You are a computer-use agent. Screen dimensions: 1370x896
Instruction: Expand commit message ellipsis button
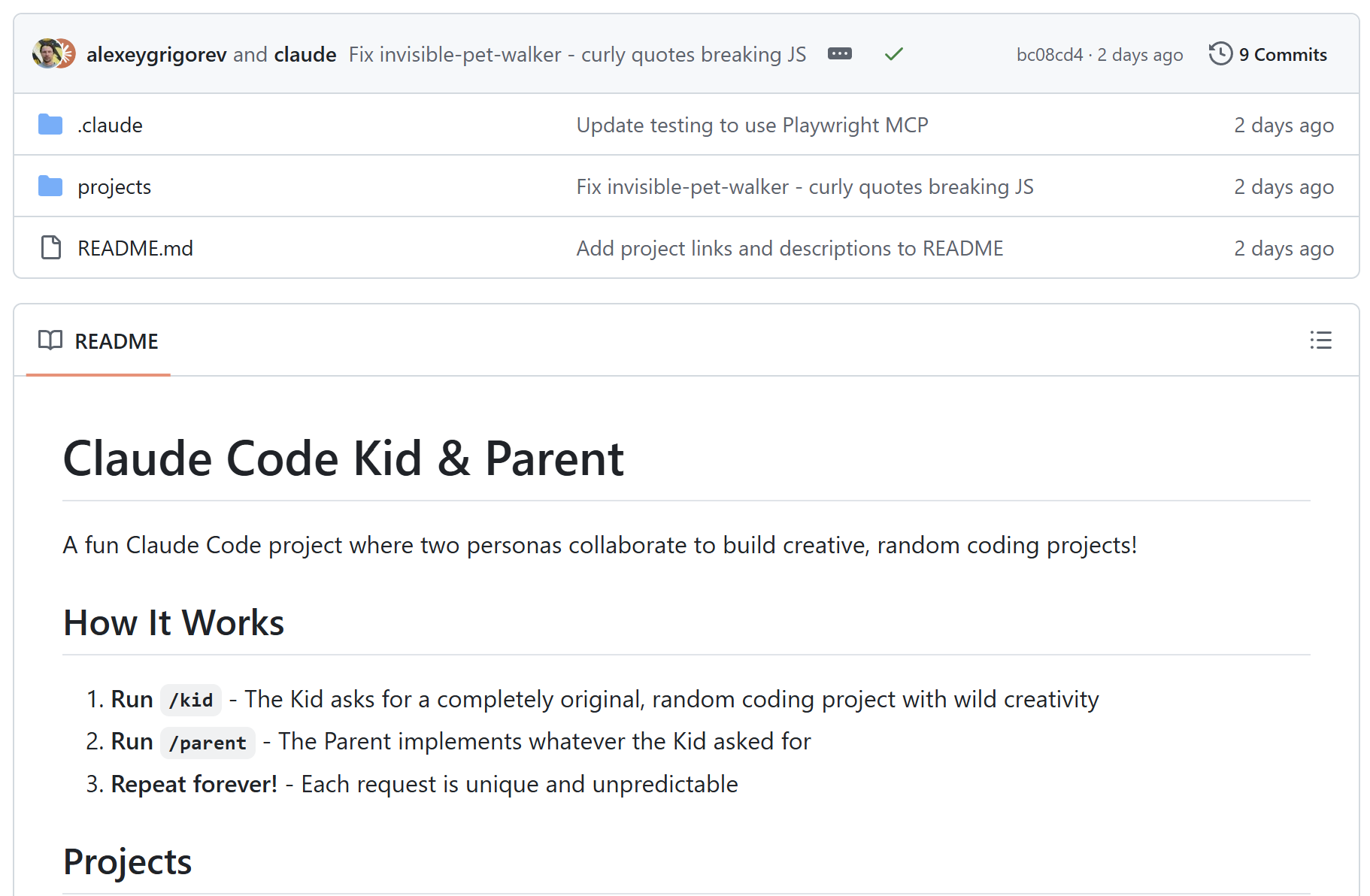(839, 54)
